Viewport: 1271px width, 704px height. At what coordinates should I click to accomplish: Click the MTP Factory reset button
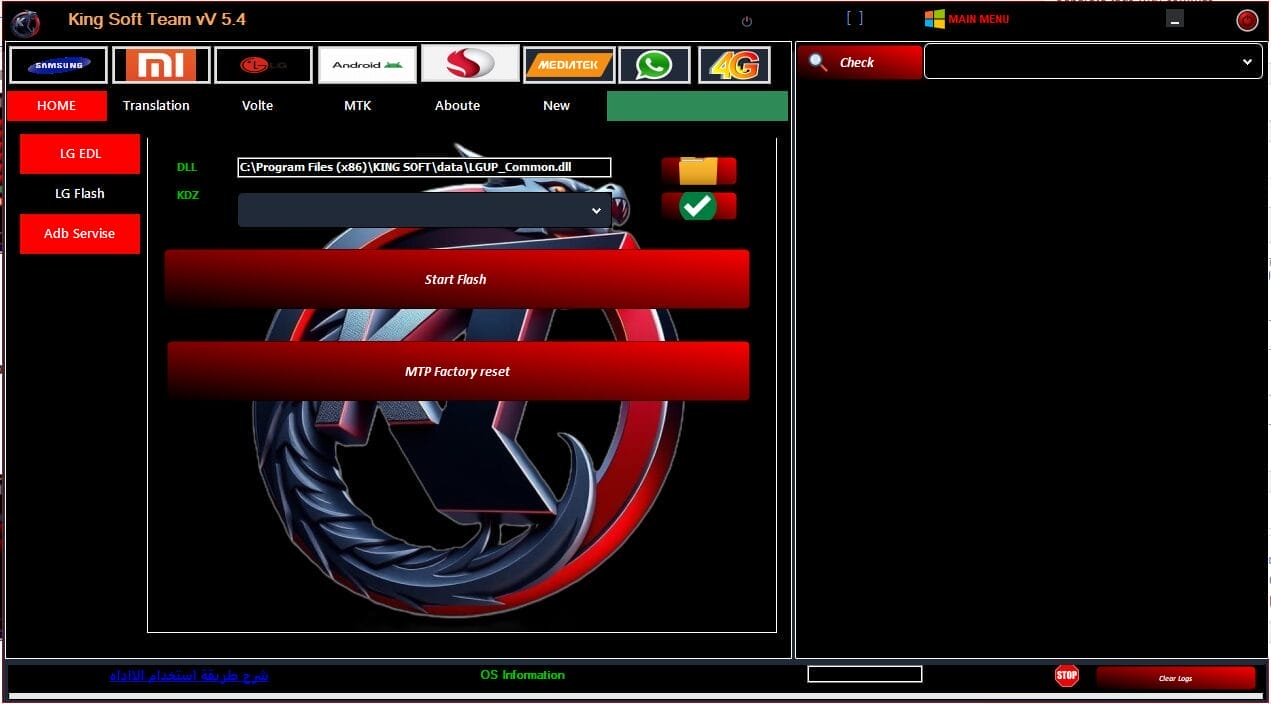tap(458, 371)
